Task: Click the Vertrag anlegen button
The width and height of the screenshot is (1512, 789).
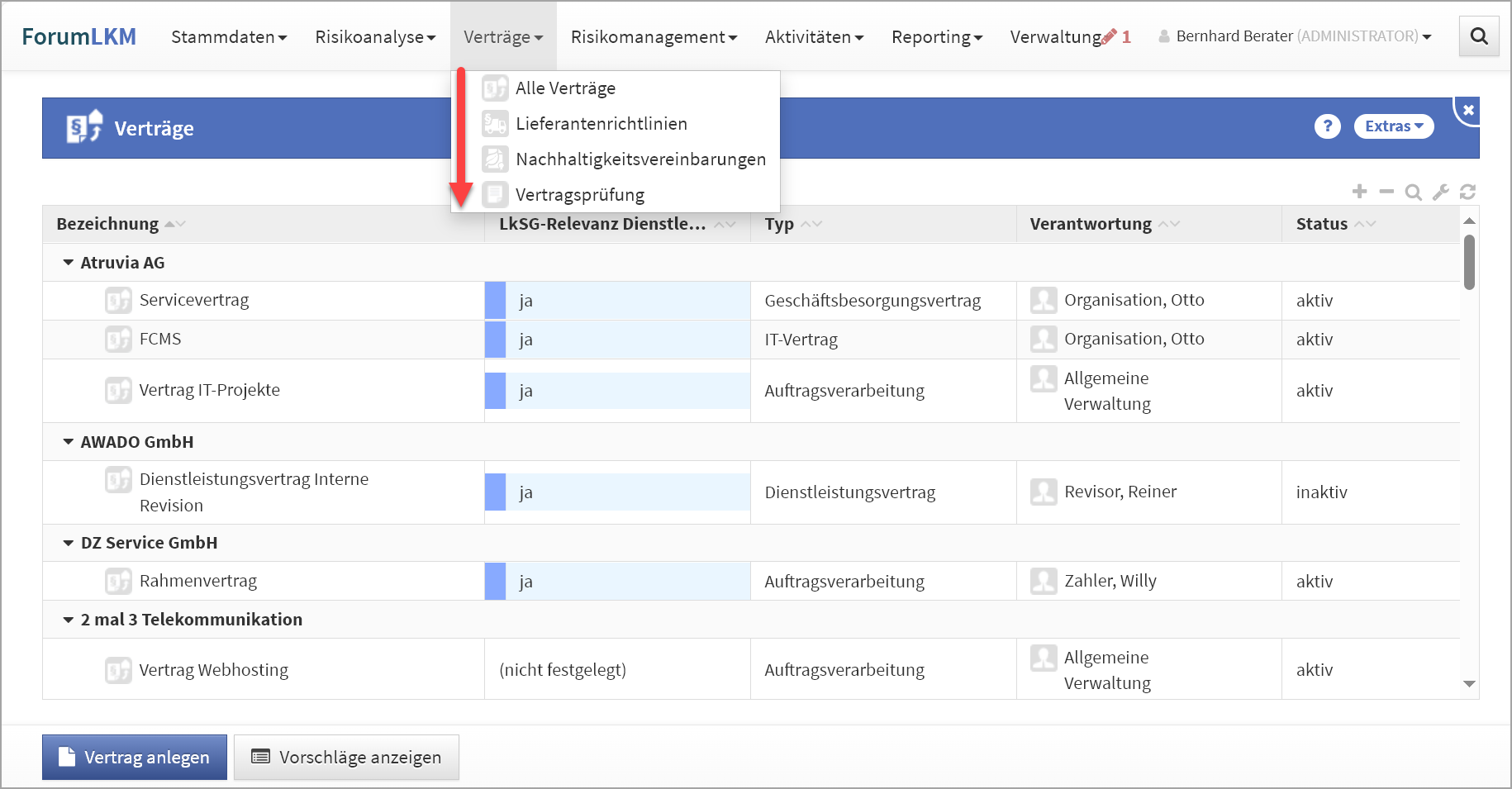Action: click(135, 757)
